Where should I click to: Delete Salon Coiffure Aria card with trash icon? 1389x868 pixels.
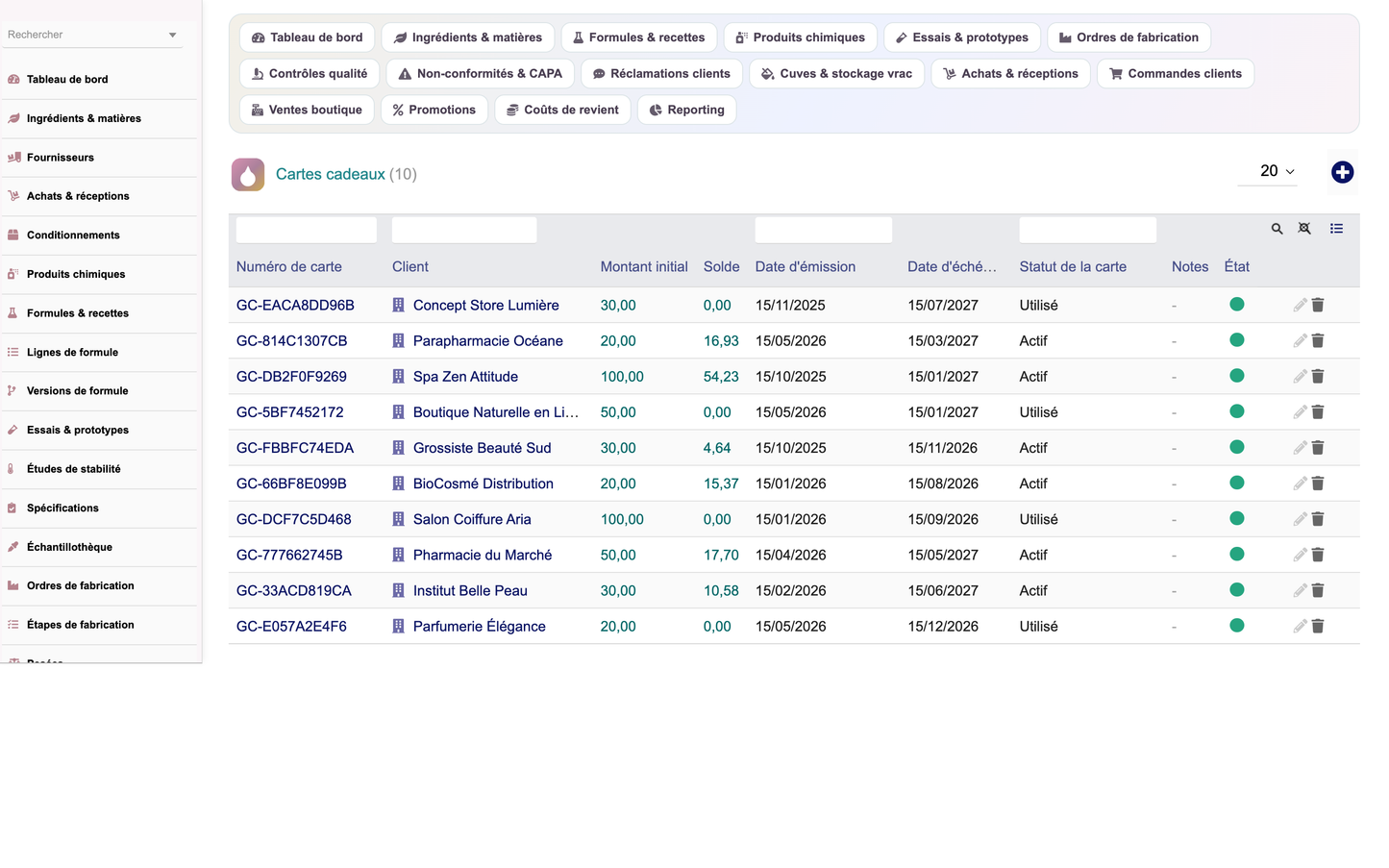(1318, 518)
